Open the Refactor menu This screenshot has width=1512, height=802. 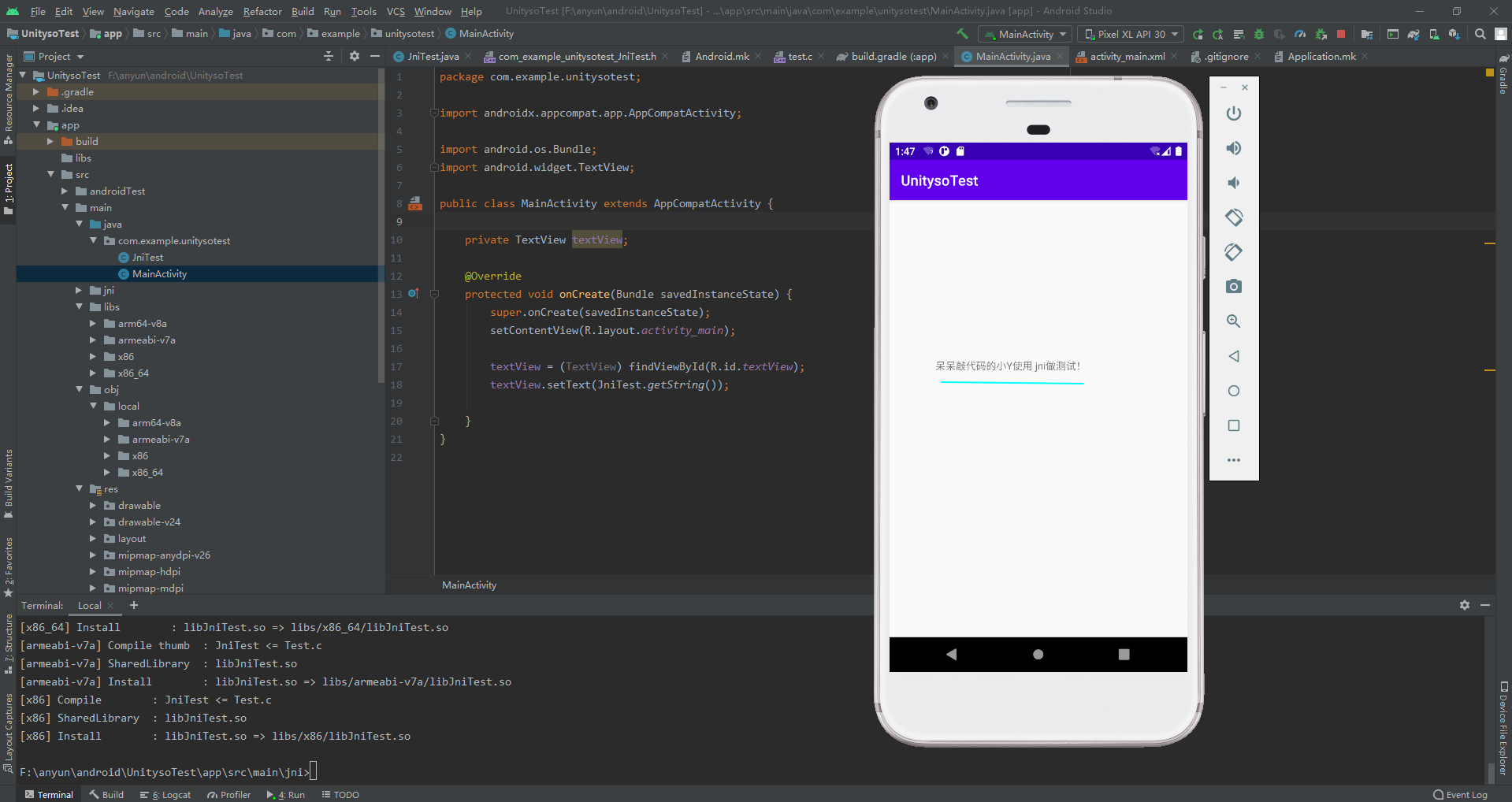pos(262,11)
